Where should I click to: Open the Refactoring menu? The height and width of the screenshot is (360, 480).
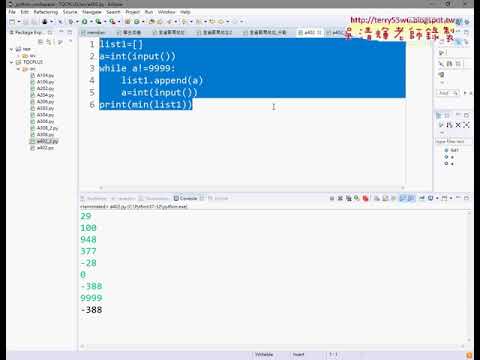[46, 12]
